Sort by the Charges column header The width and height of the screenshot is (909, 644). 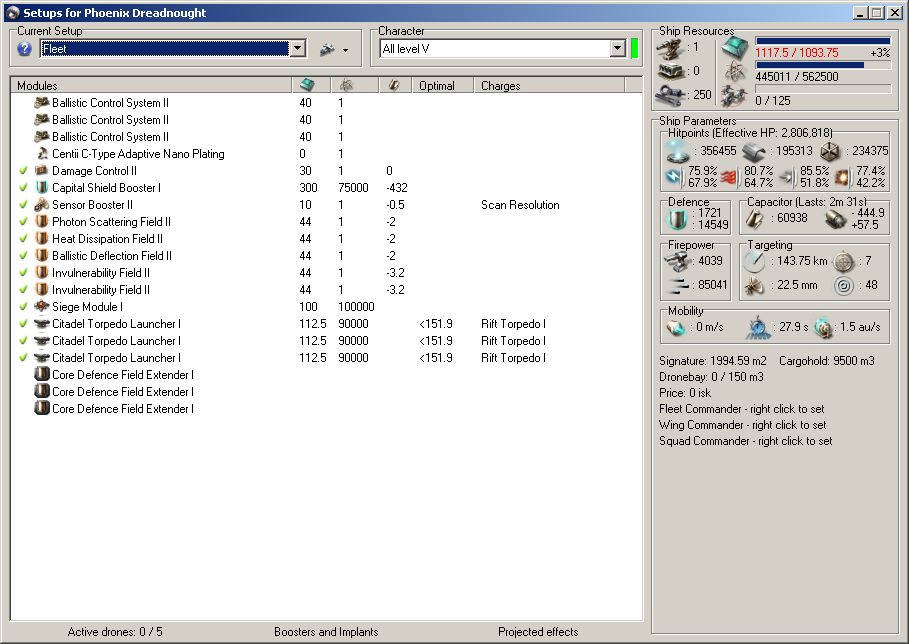[x=548, y=85]
